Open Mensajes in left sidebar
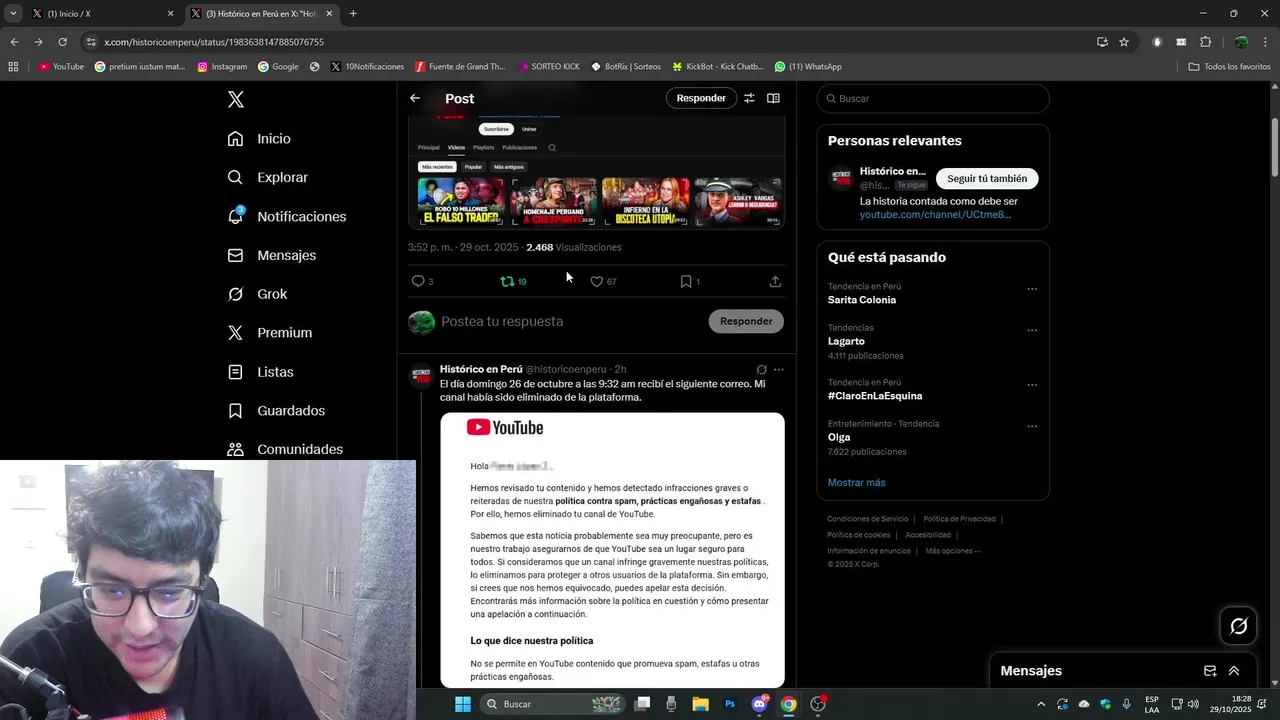Image resolution: width=1280 pixels, height=720 pixels. click(x=272, y=255)
